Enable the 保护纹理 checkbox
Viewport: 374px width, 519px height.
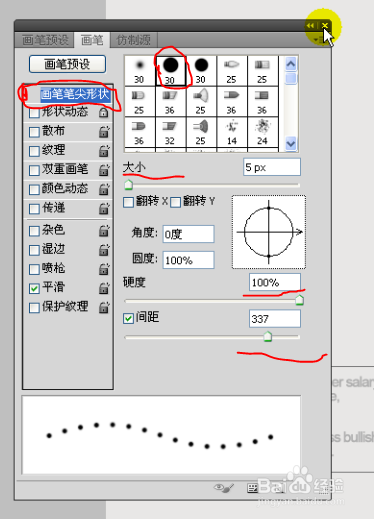pyautogui.click(x=34, y=308)
